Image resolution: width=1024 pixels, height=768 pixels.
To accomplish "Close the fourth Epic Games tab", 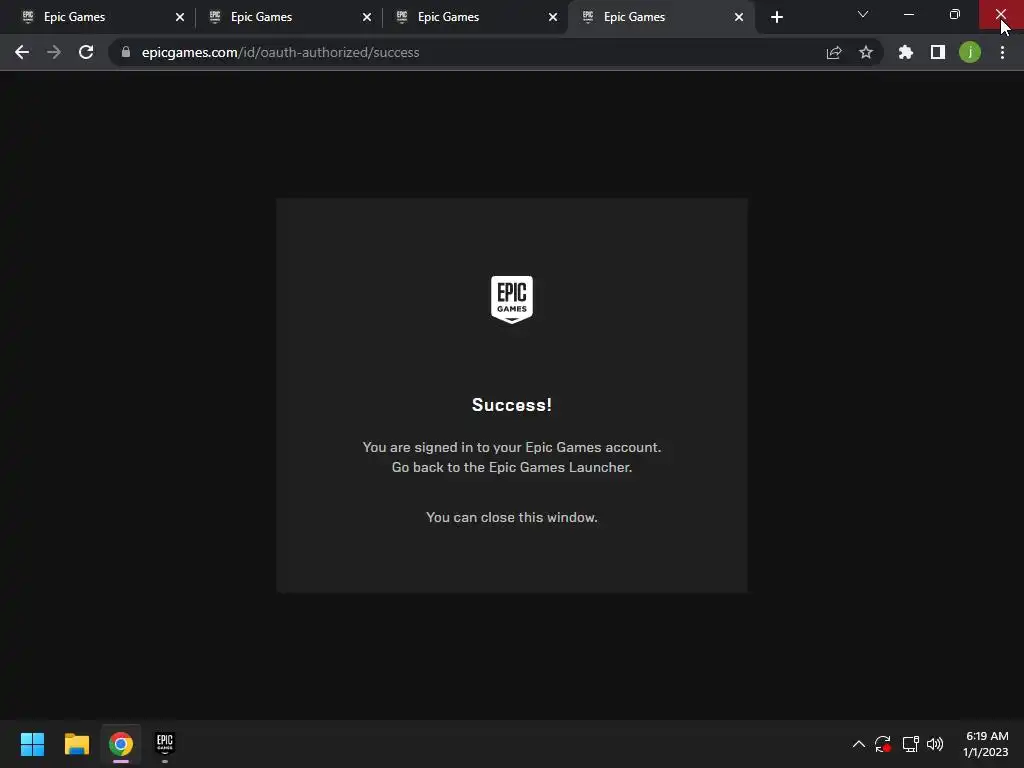I will (739, 17).
